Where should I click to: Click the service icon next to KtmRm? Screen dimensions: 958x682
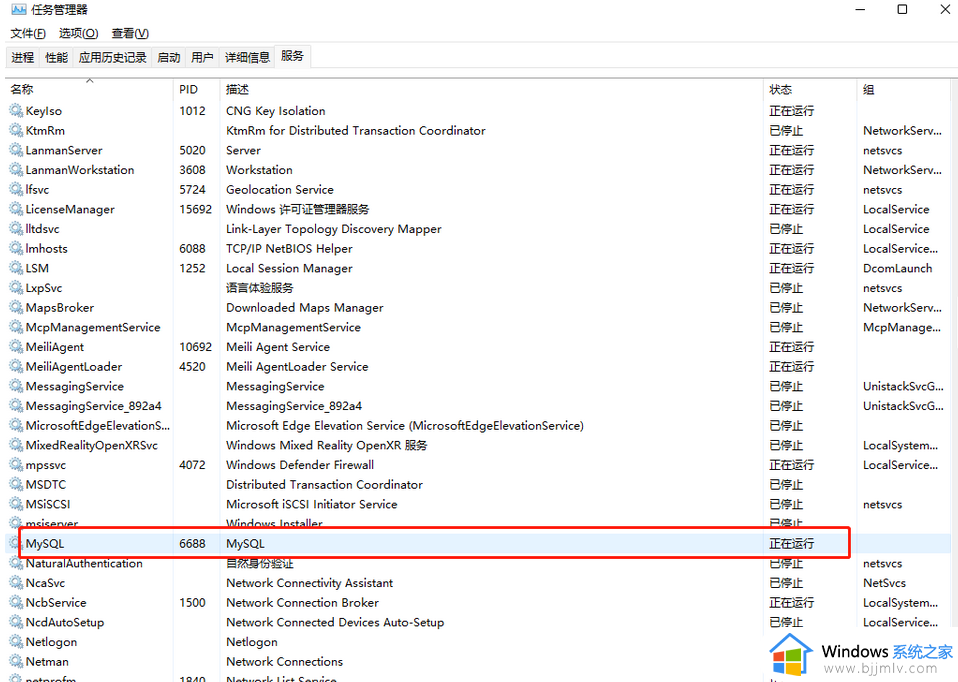[x=16, y=130]
